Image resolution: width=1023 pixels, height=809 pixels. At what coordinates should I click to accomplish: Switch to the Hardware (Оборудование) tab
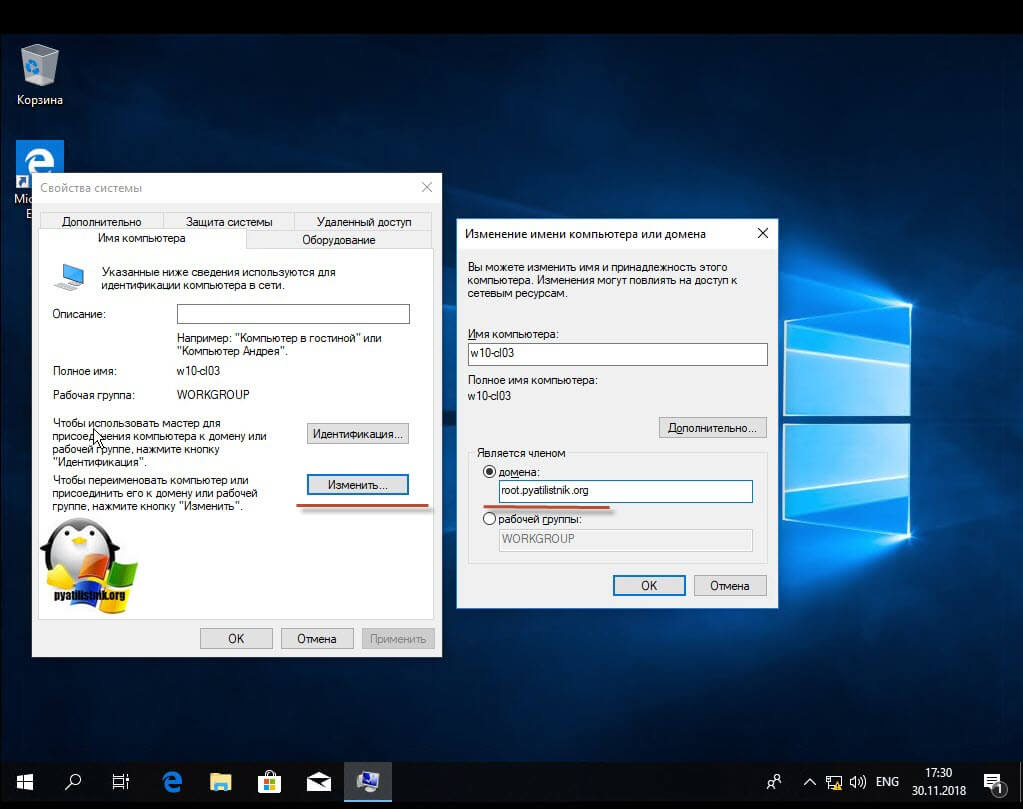pyautogui.click(x=339, y=240)
